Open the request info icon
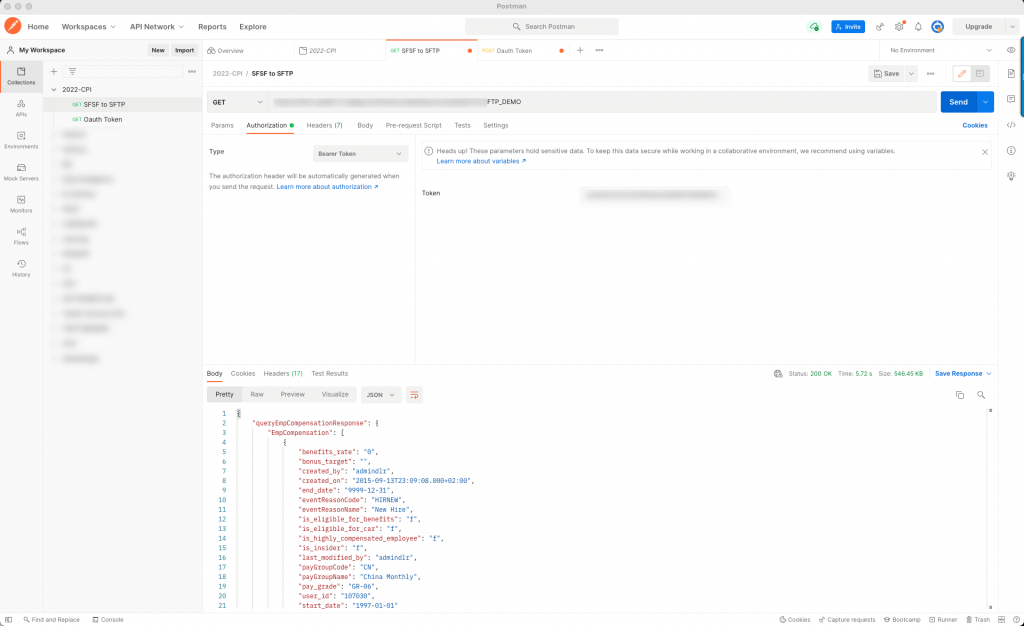Image resolution: width=1024 pixels, height=626 pixels. click(1011, 150)
